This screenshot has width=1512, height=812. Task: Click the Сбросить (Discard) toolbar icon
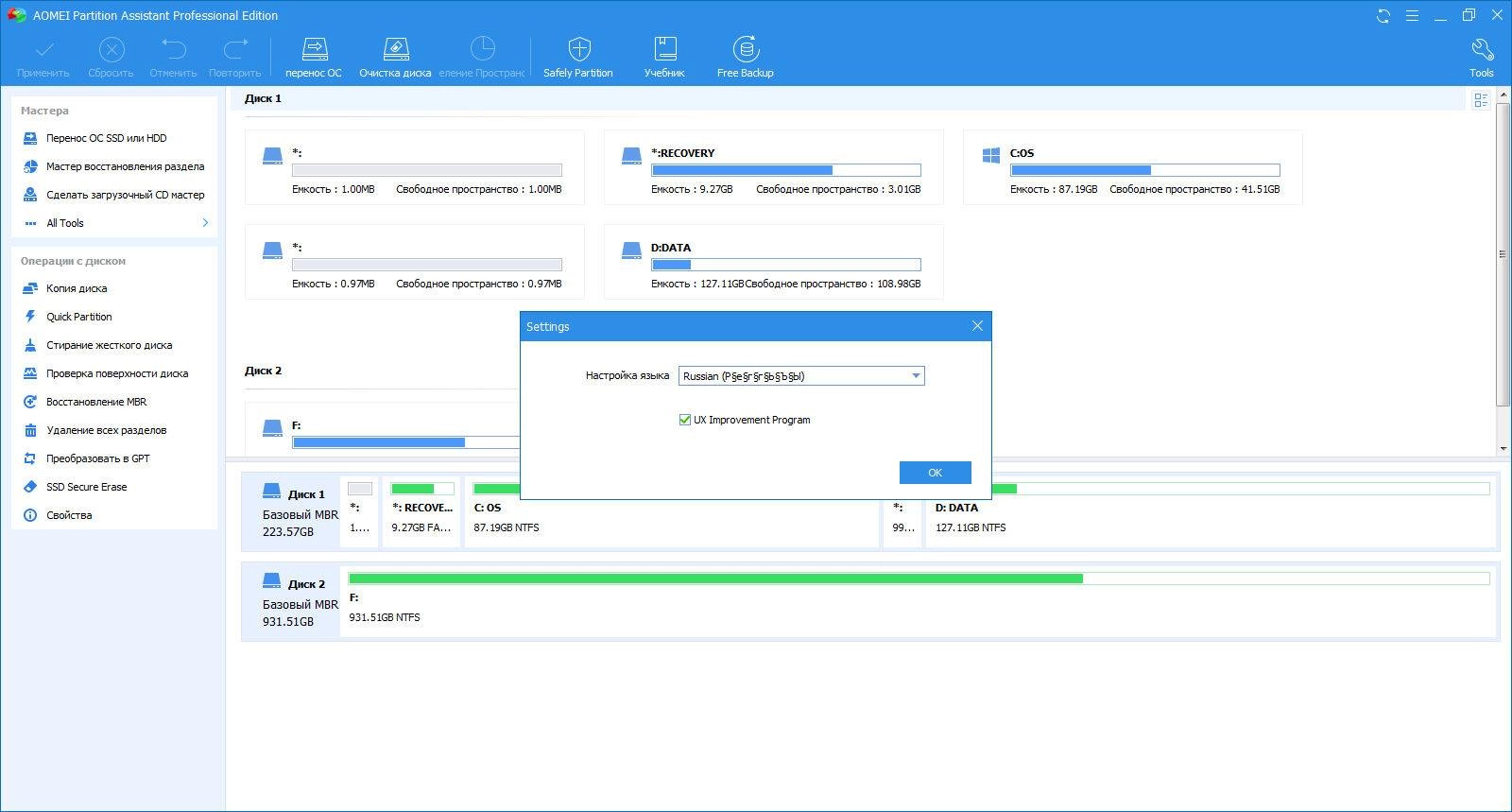point(111,57)
